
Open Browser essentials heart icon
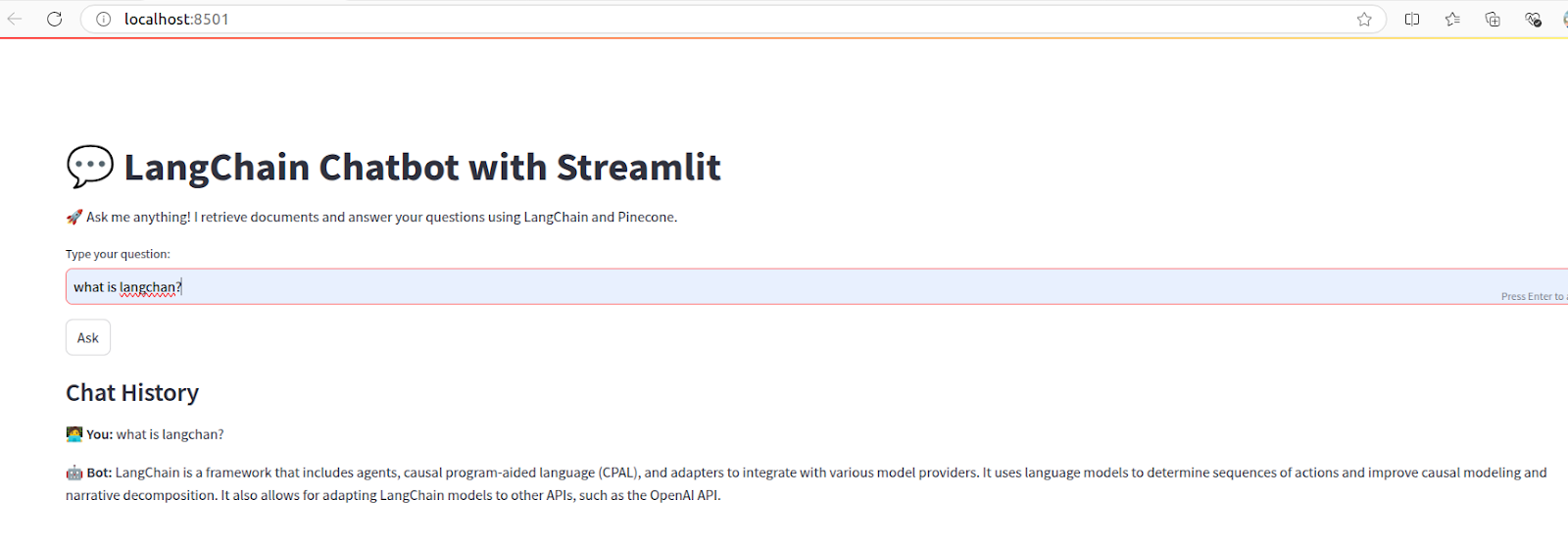pyautogui.click(x=1533, y=19)
